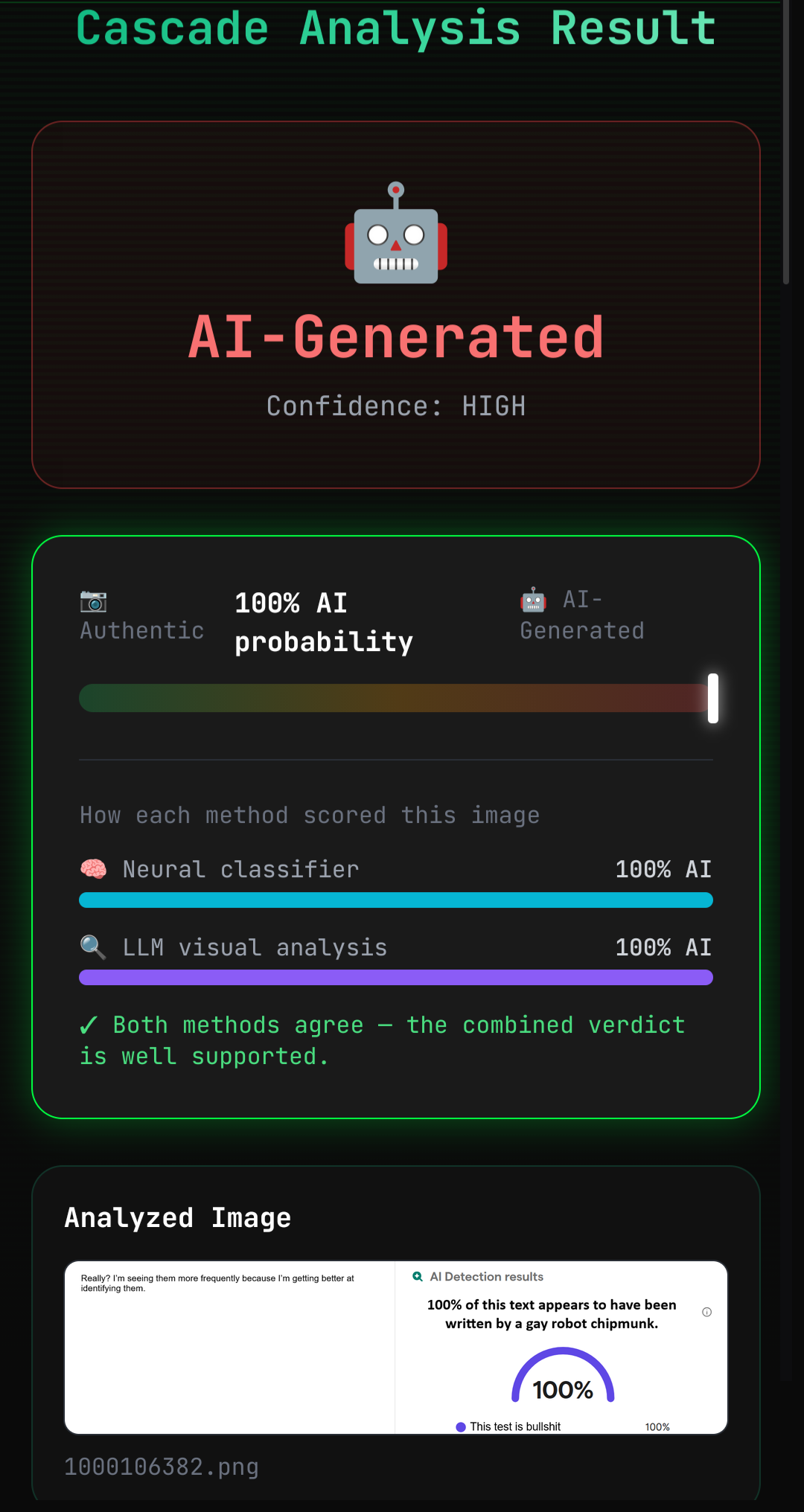
Task: Click the AI Detection results search icon
Action: point(418,1277)
